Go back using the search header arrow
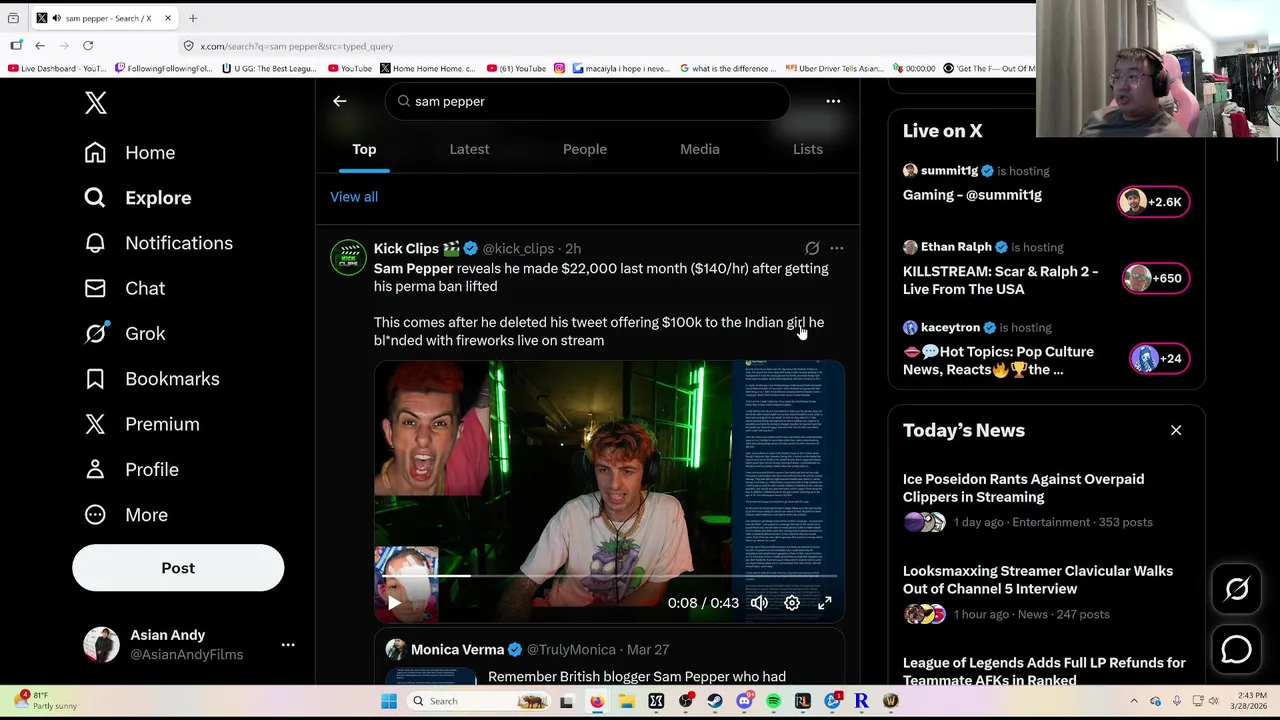 (x=340, y=101)
